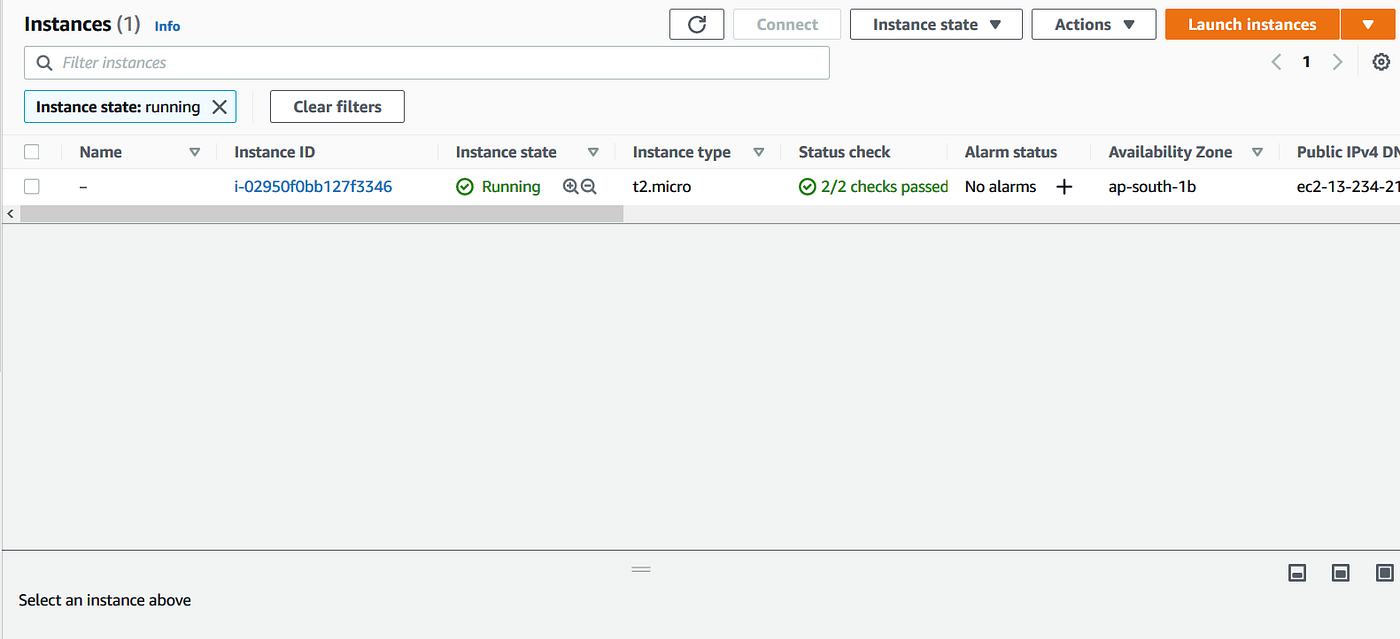The image size is (1400, 639).
Task: Zoom in filter icon beside Running state
Action: coord(570,186)
